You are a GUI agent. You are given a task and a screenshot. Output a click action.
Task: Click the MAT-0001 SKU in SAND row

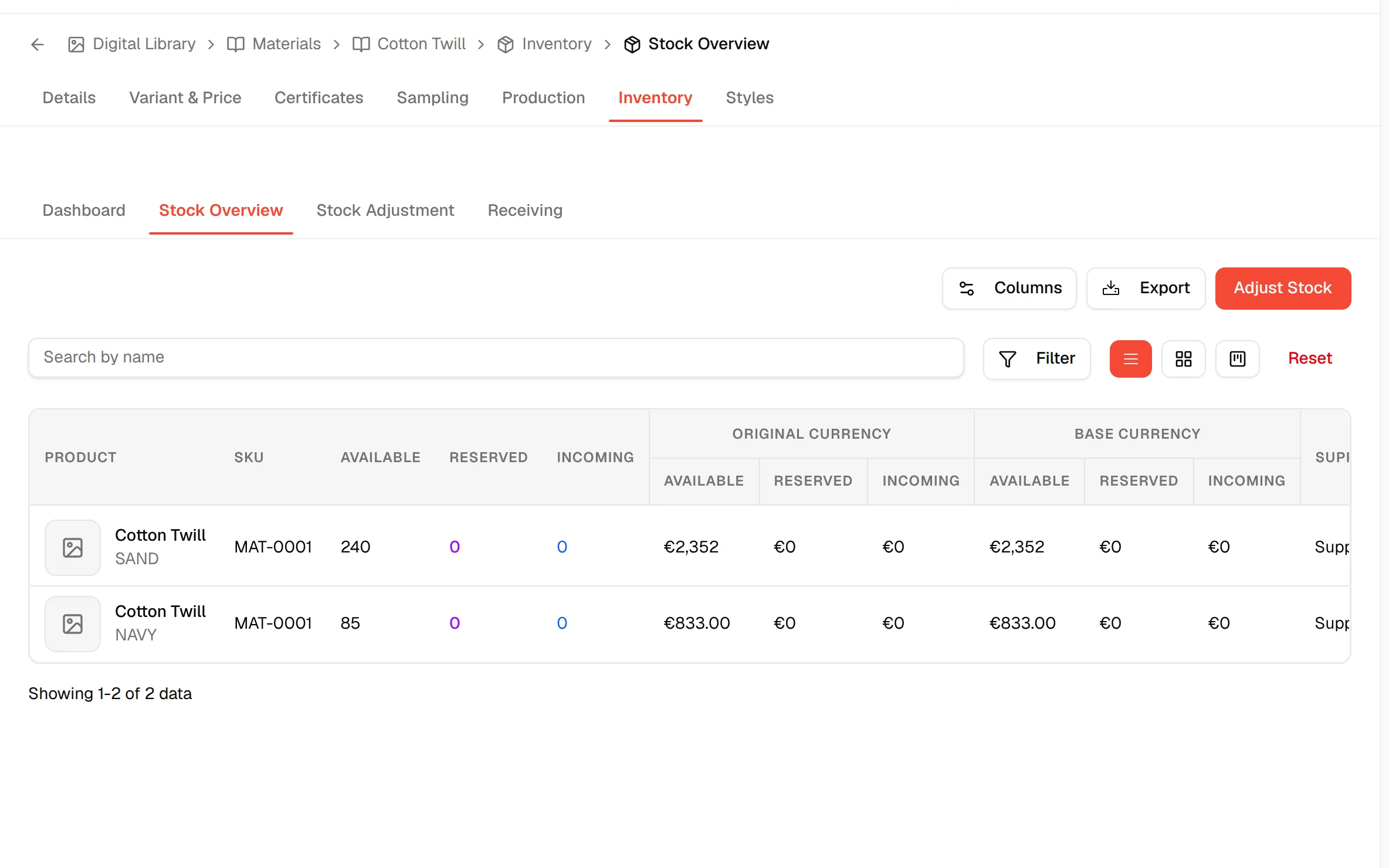(x=273, y=547)
